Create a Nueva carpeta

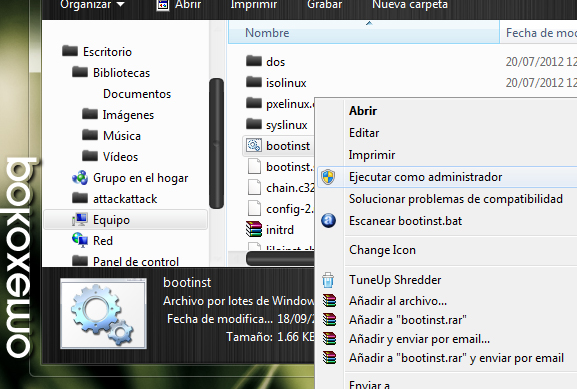(410, 4)
